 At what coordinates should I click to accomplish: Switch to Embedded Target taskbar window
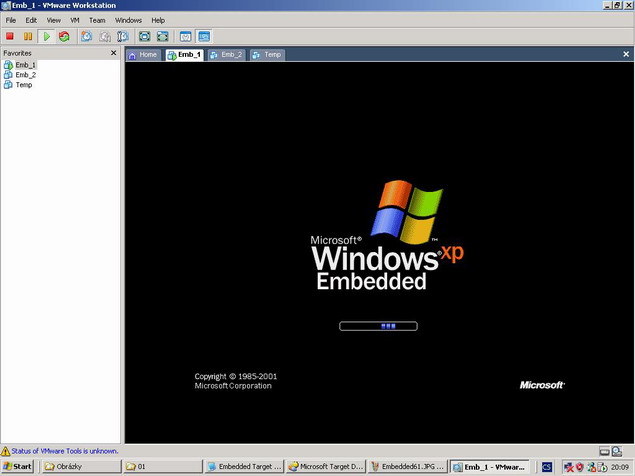[245, 467]
